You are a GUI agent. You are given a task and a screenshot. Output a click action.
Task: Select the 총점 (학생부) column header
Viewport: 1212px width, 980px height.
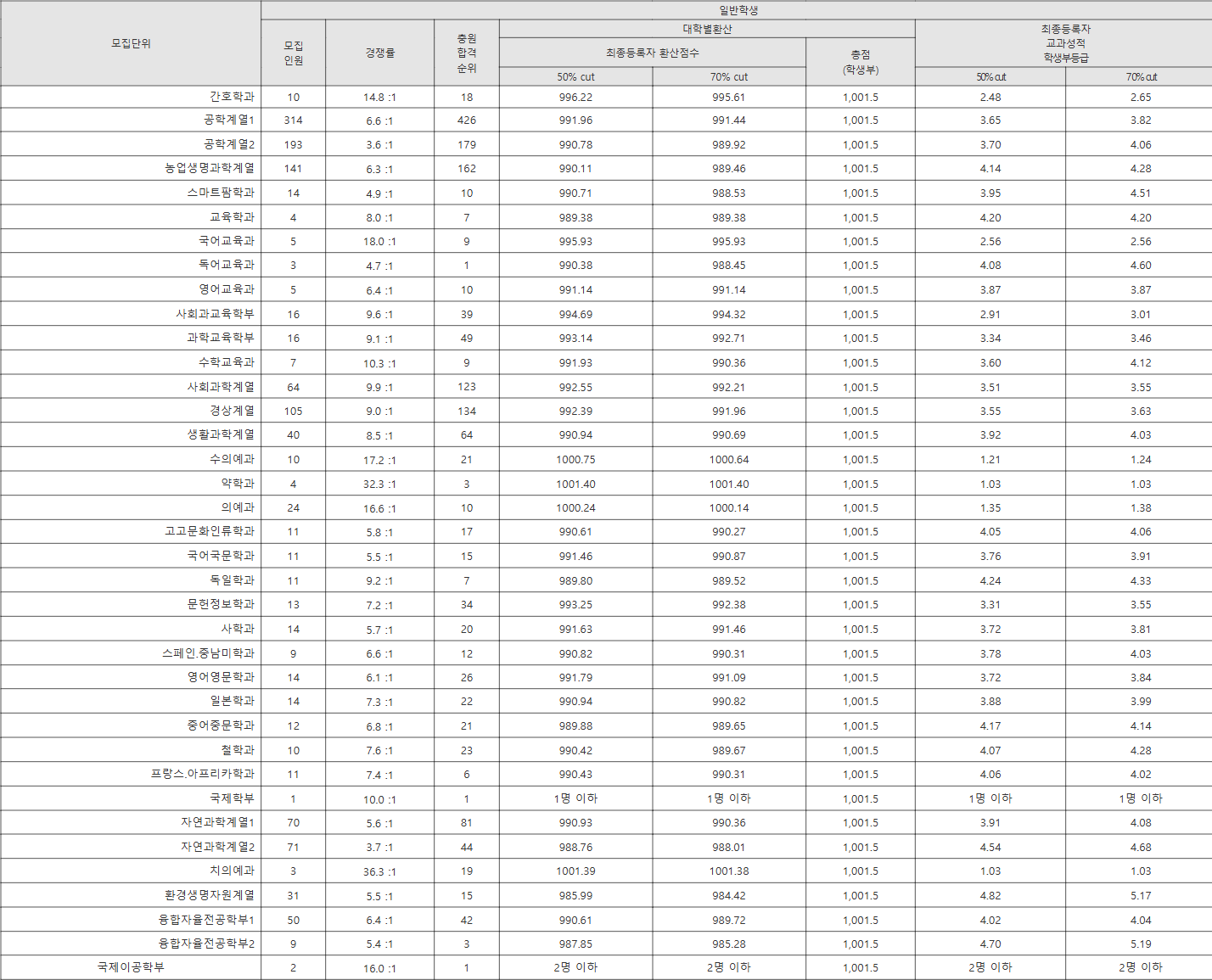pyautogui.click(x=860, y=62)
